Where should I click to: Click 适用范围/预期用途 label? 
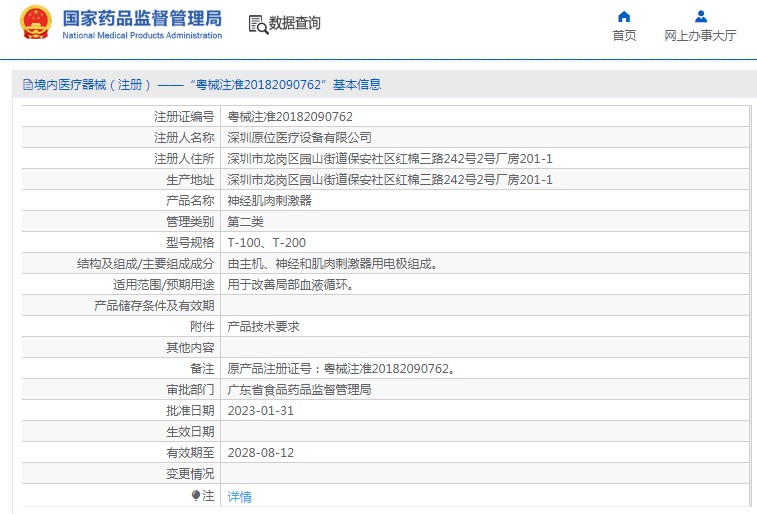pyautogui.click(x=164, y=285)
